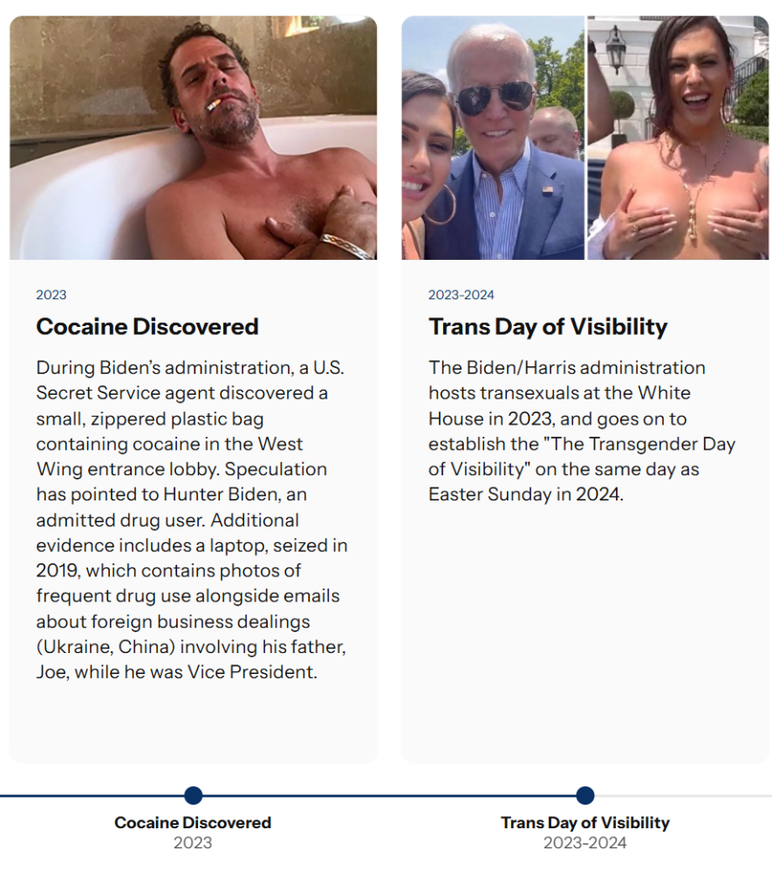
Task: Click the "2023" date label on left card
Action: click(x=50, y=295)
